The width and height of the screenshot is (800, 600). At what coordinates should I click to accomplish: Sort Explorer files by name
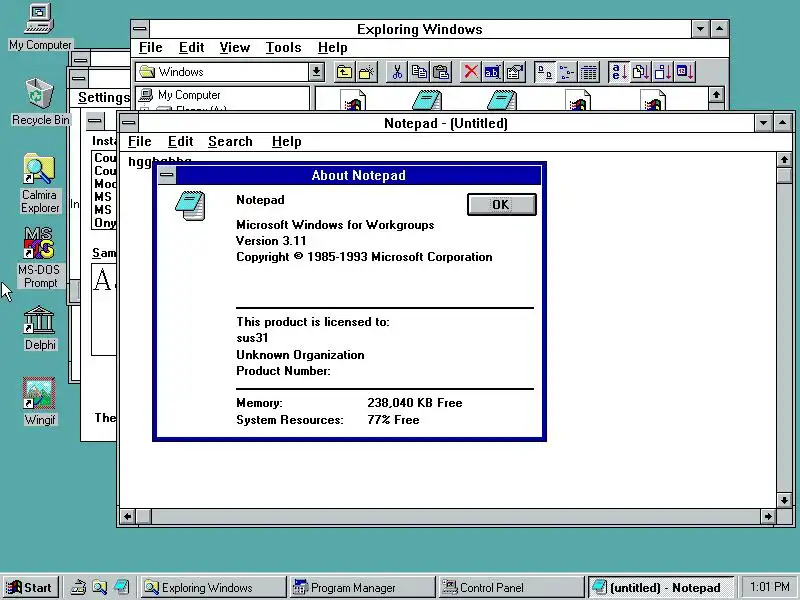(x=619, y=72)
